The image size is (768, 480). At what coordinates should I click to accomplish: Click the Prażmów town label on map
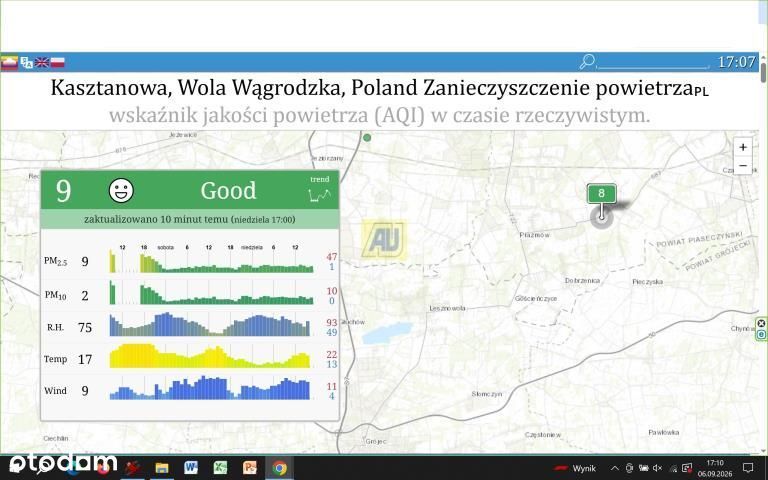(534, 235)
